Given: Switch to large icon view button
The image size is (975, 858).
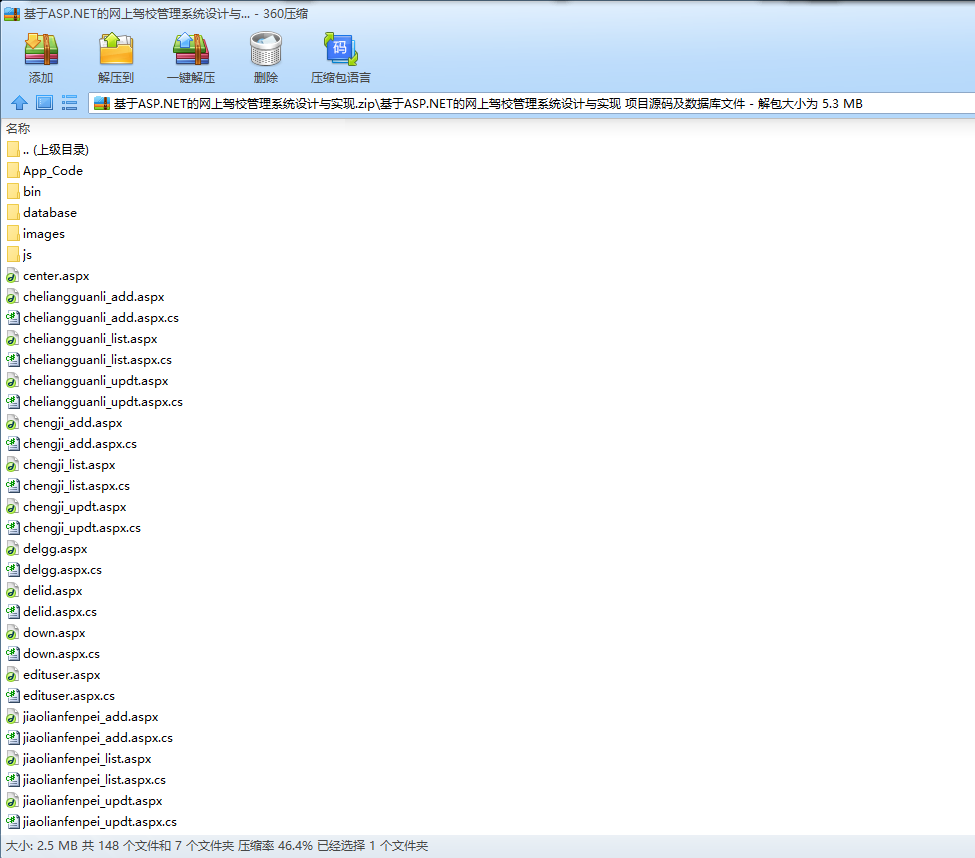Looking at the screenshot, I should (44, 103).
